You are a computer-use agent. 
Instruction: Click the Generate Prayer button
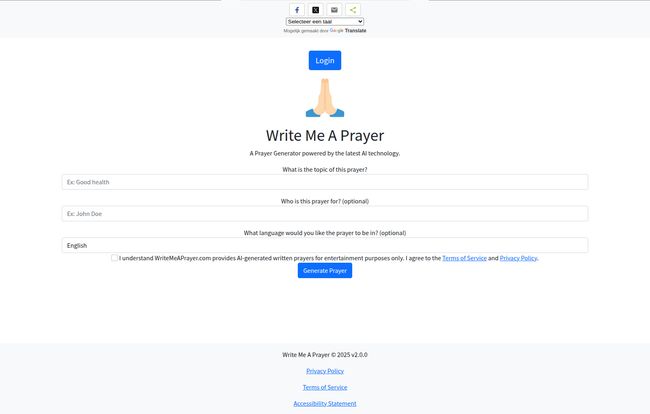pyautogui.click(x=325, y=271)
